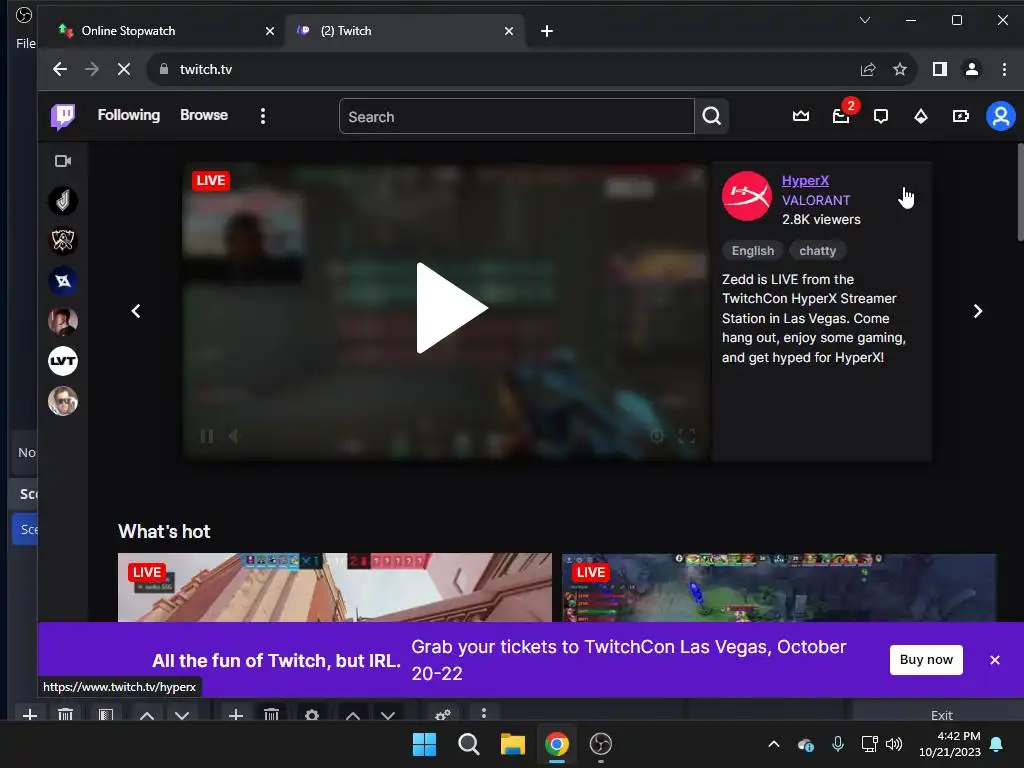Viewport: 1024px width, 768px height.
Task: Open the blue star-logo sidebar channel
Action: [63, 281]
